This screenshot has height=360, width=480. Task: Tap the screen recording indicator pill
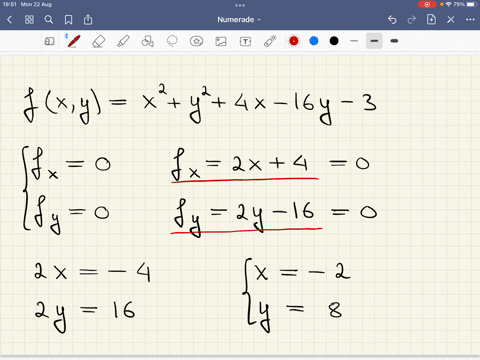pos(427,4)
